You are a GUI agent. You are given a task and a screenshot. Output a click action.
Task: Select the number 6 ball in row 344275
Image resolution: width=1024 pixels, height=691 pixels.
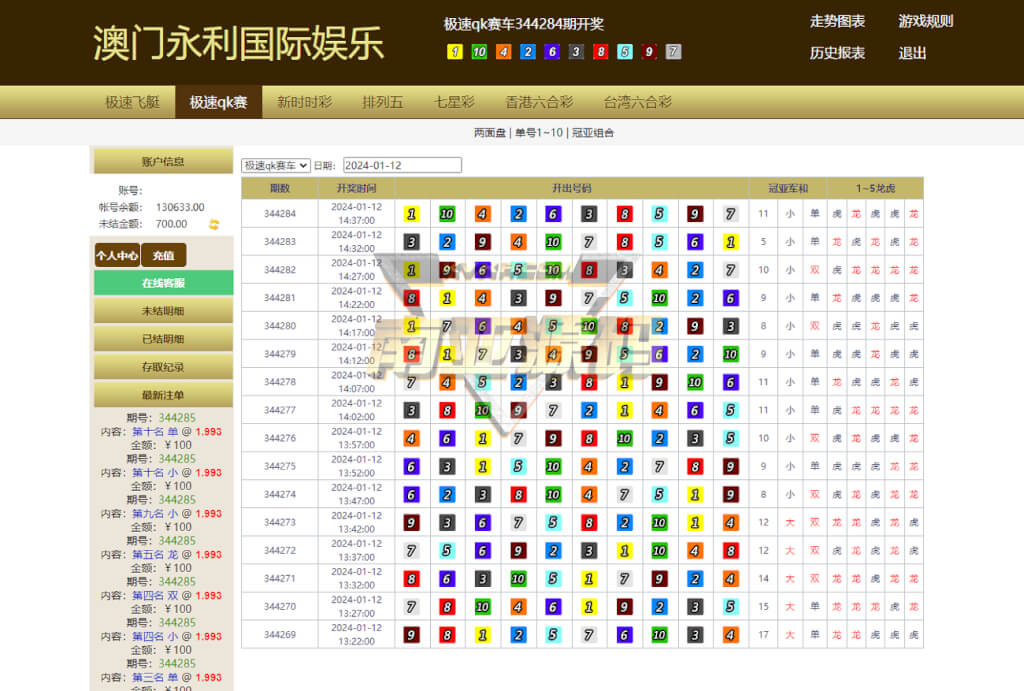[411, 466]
